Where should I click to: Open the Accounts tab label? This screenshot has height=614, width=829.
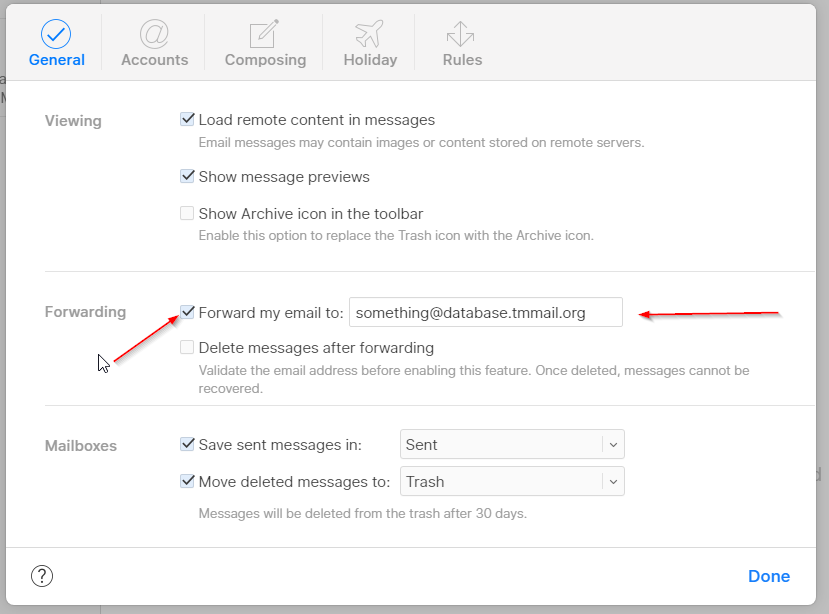click(154, 60)
